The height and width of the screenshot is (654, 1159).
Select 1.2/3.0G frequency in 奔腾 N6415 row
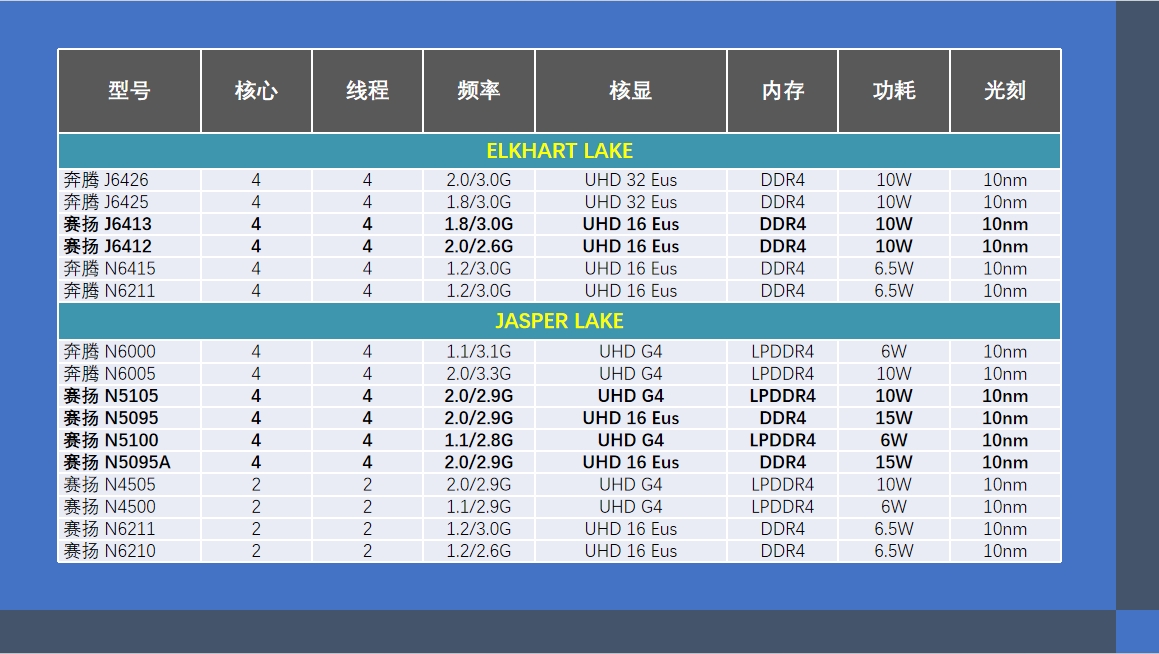pos(478,268)
